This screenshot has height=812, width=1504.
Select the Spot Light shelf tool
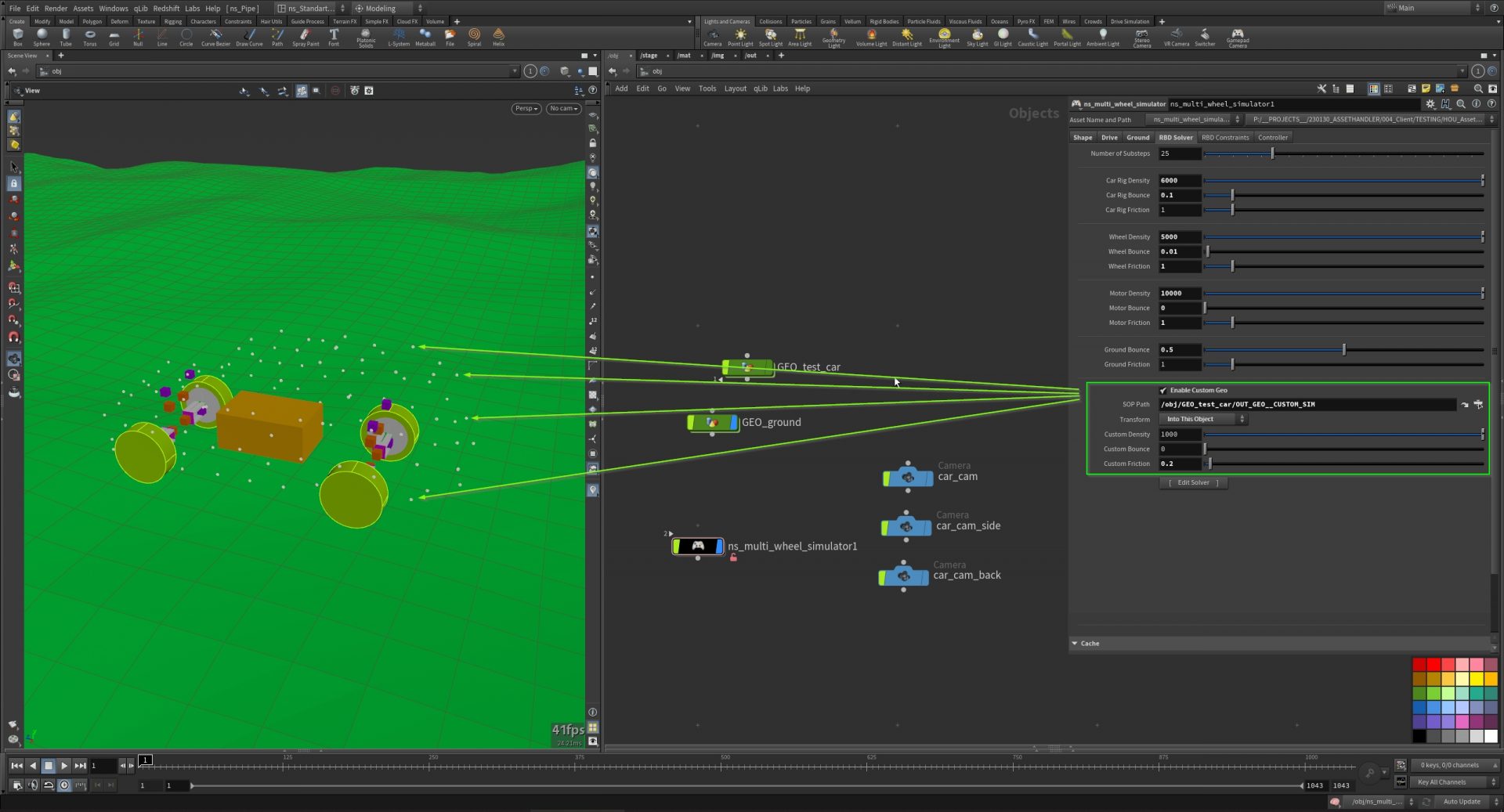(x=770, y=36)
